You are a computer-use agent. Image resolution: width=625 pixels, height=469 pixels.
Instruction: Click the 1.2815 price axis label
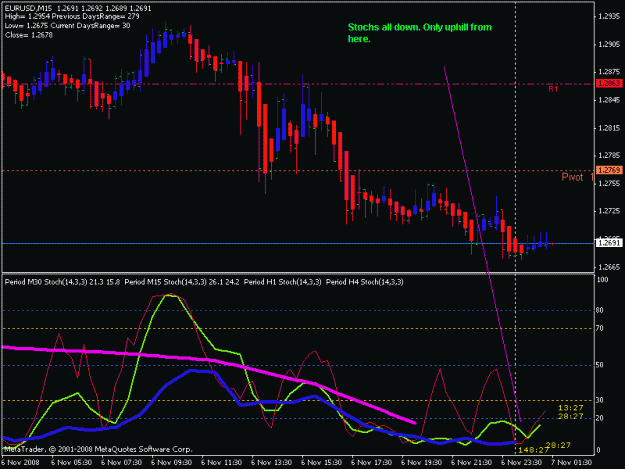point(609,128)
